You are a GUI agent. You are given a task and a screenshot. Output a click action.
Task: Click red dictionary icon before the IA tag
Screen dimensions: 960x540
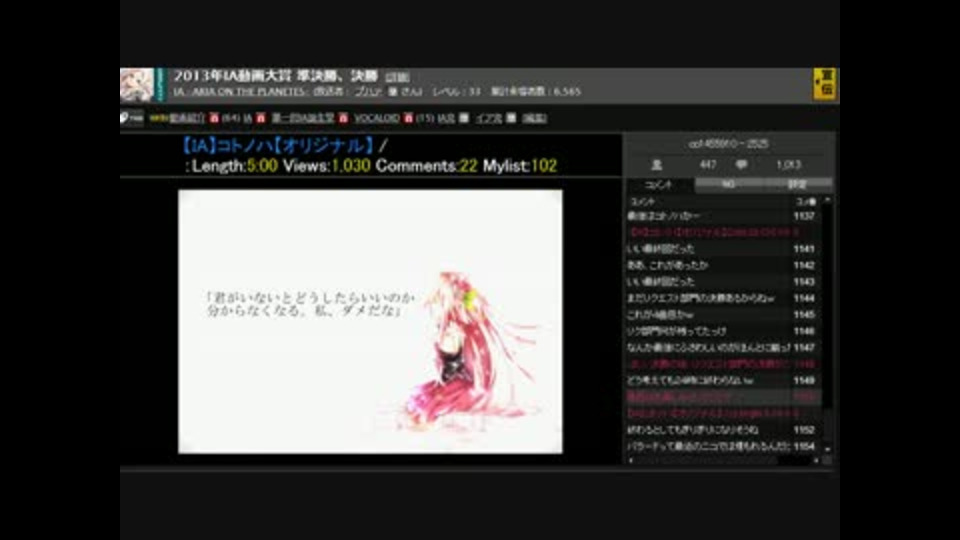214,118
